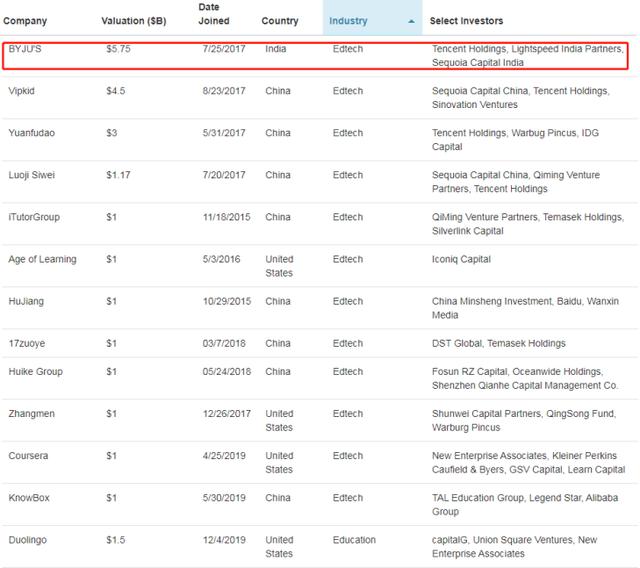Click the Huike Group company name
This screenshot has height=568, width=640.
(x=35, y=371)
